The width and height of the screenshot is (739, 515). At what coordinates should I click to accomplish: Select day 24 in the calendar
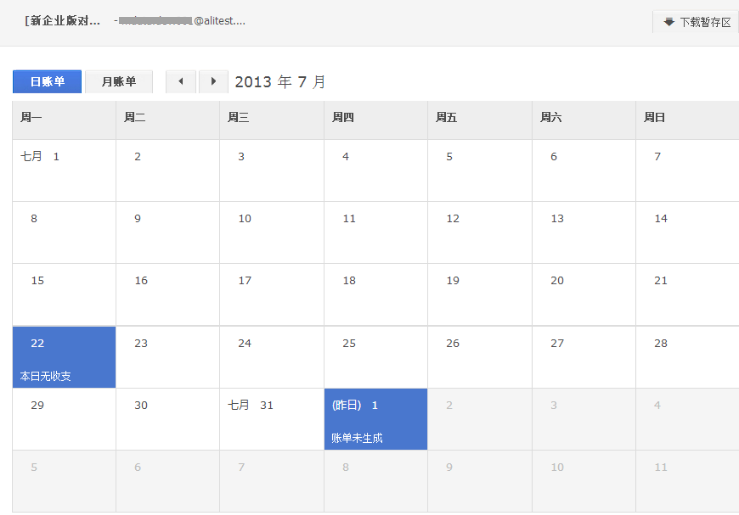click(272, 357)
